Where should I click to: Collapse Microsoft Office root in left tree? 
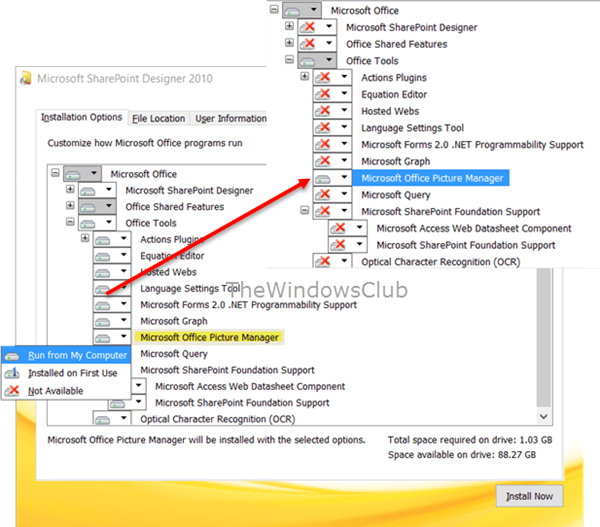55,173
